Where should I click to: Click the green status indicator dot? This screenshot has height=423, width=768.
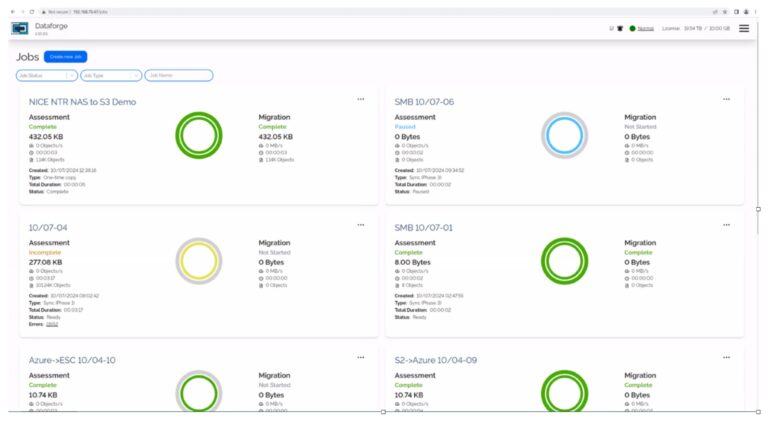632,28
